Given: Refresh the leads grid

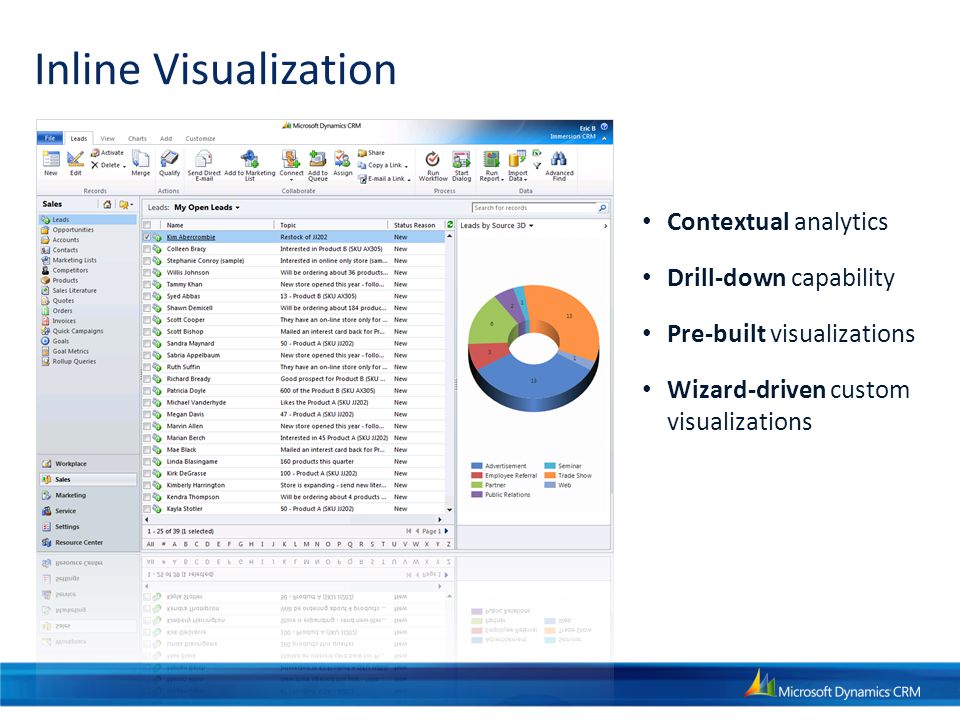Looking at the screenshot, I should pyautogui.click(x=450, y=225).
